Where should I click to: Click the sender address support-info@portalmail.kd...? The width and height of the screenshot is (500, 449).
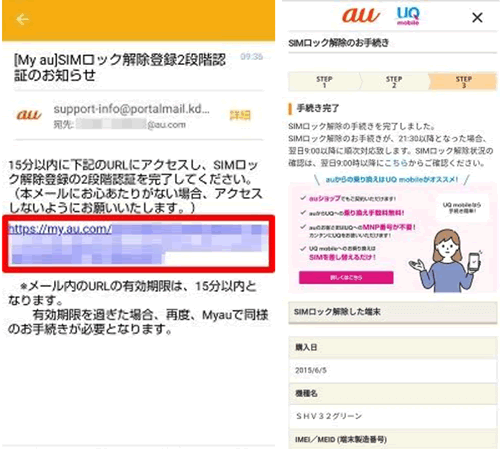pyautogui.click(x=132, y=109)
